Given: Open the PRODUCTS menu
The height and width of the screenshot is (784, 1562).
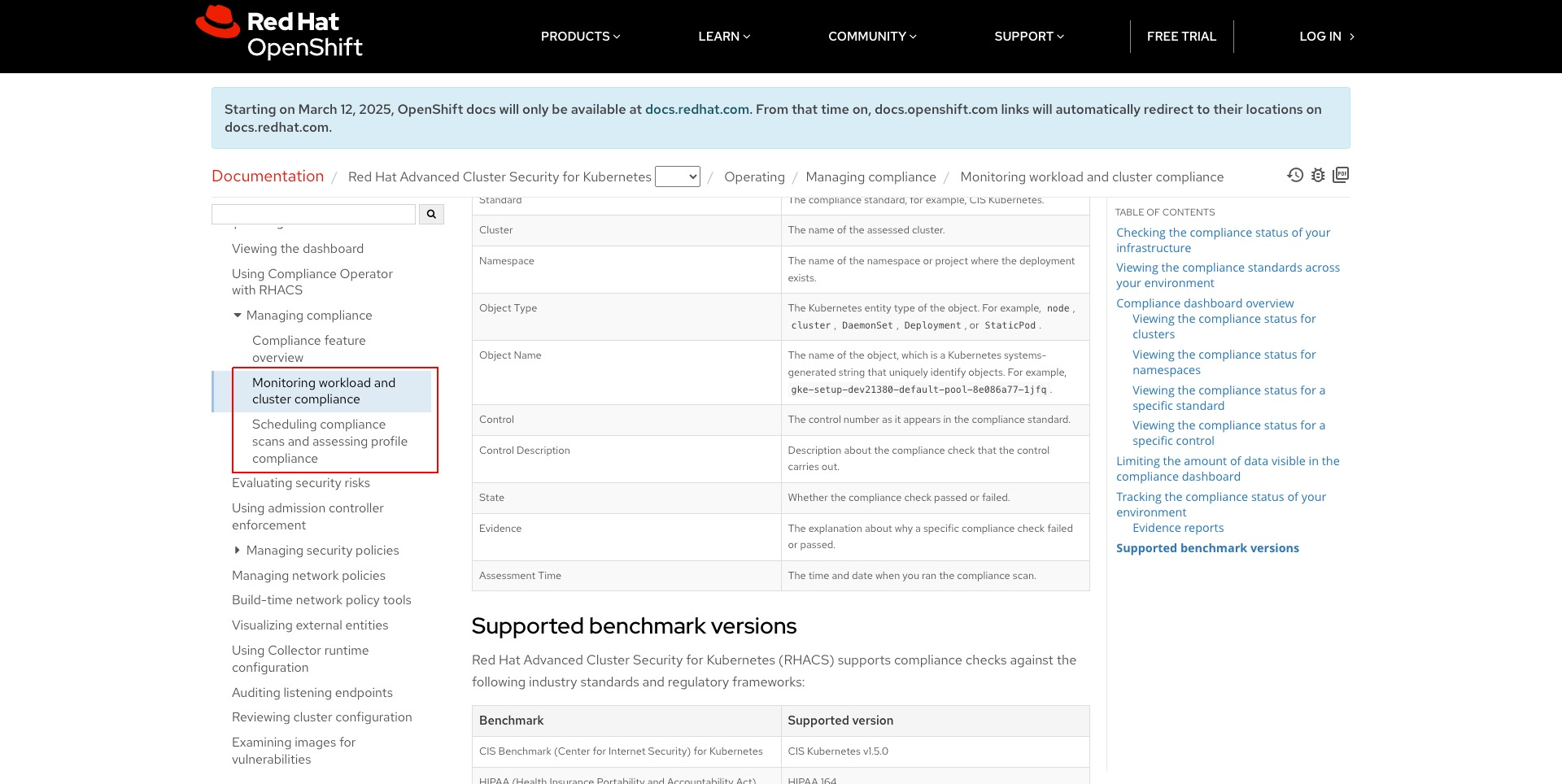Looking at the screenshot, I should tap(580, 37).
